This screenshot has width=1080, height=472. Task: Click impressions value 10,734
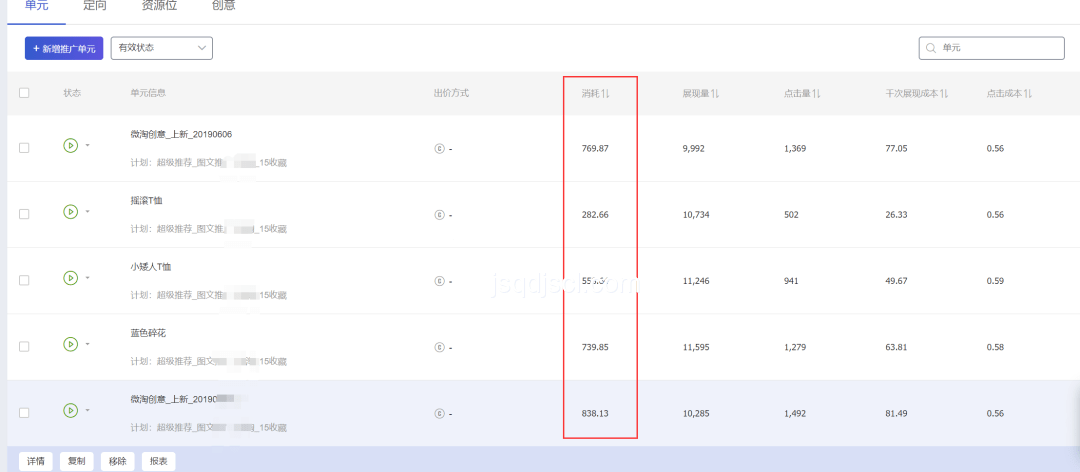point(696,214)
